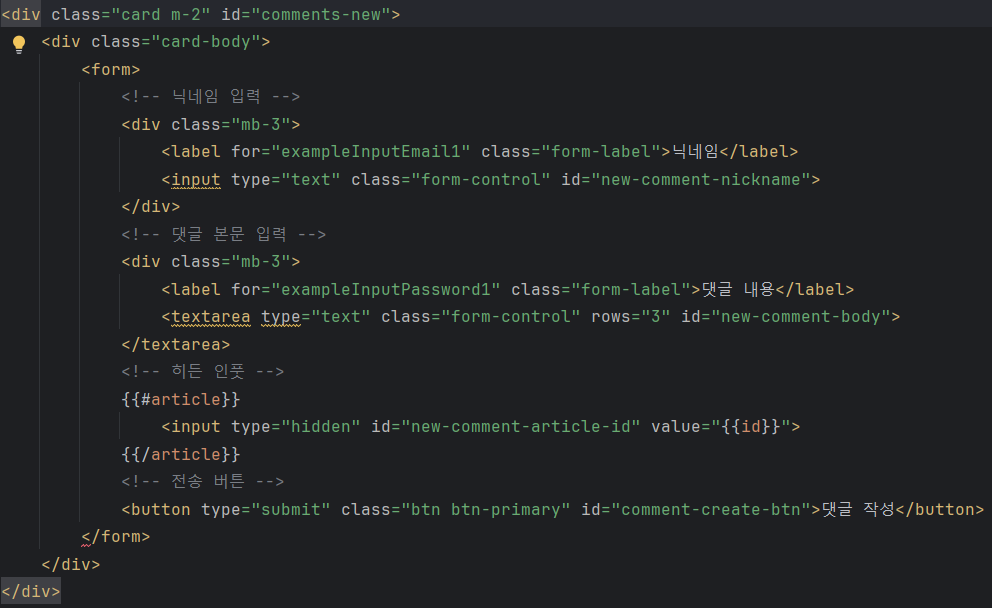Click the exampleInputEmail1 attribute value
Viewport: 992px width, 608px height.
pyautogui.click(x=371, y=152)
